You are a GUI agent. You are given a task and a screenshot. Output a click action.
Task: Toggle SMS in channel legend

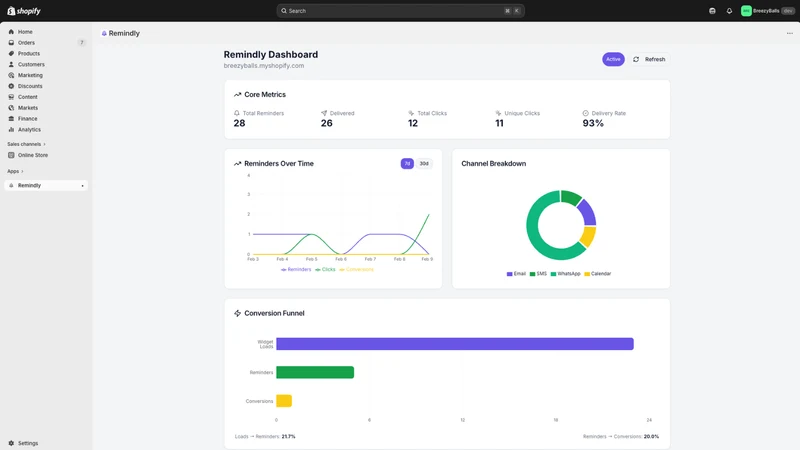click(x=538, y=274)
